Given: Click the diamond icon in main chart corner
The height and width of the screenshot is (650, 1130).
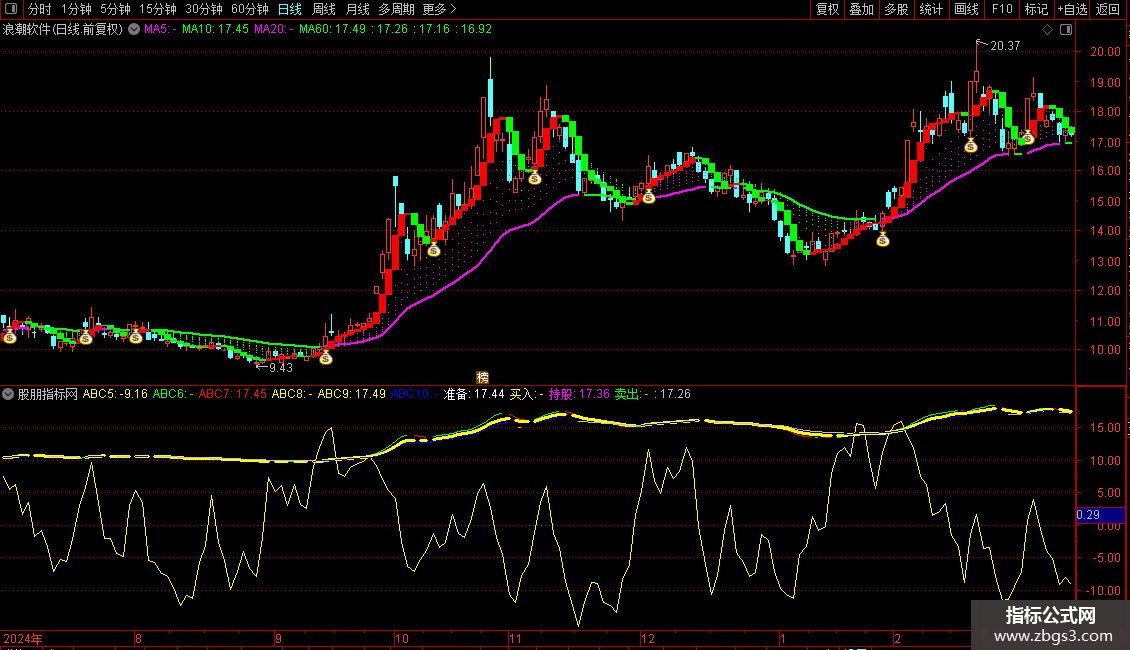Looking at the screenshot, I should point(1048,30).
